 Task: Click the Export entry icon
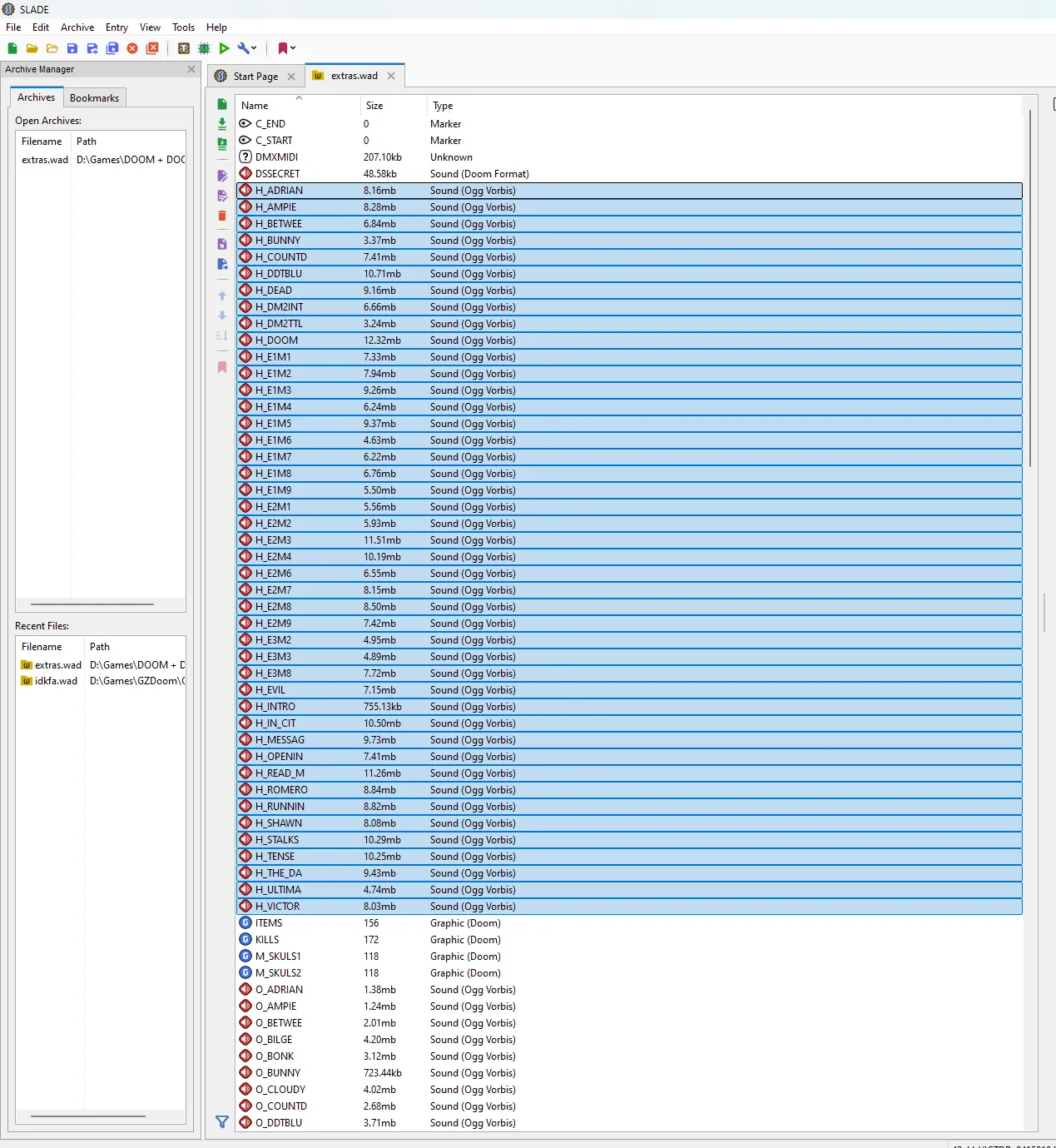(222, 264)
